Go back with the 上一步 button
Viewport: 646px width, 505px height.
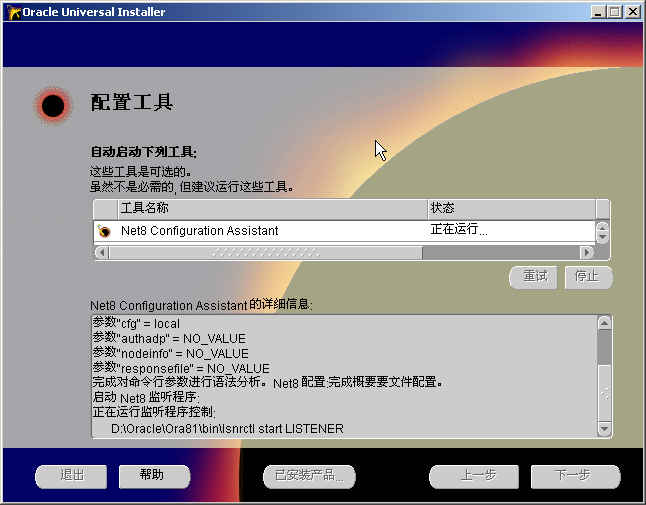click(474, 477)
